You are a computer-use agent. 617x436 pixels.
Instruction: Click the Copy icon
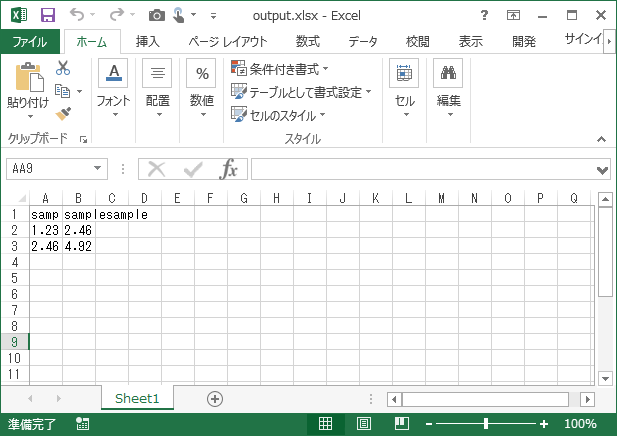(63, 91)
